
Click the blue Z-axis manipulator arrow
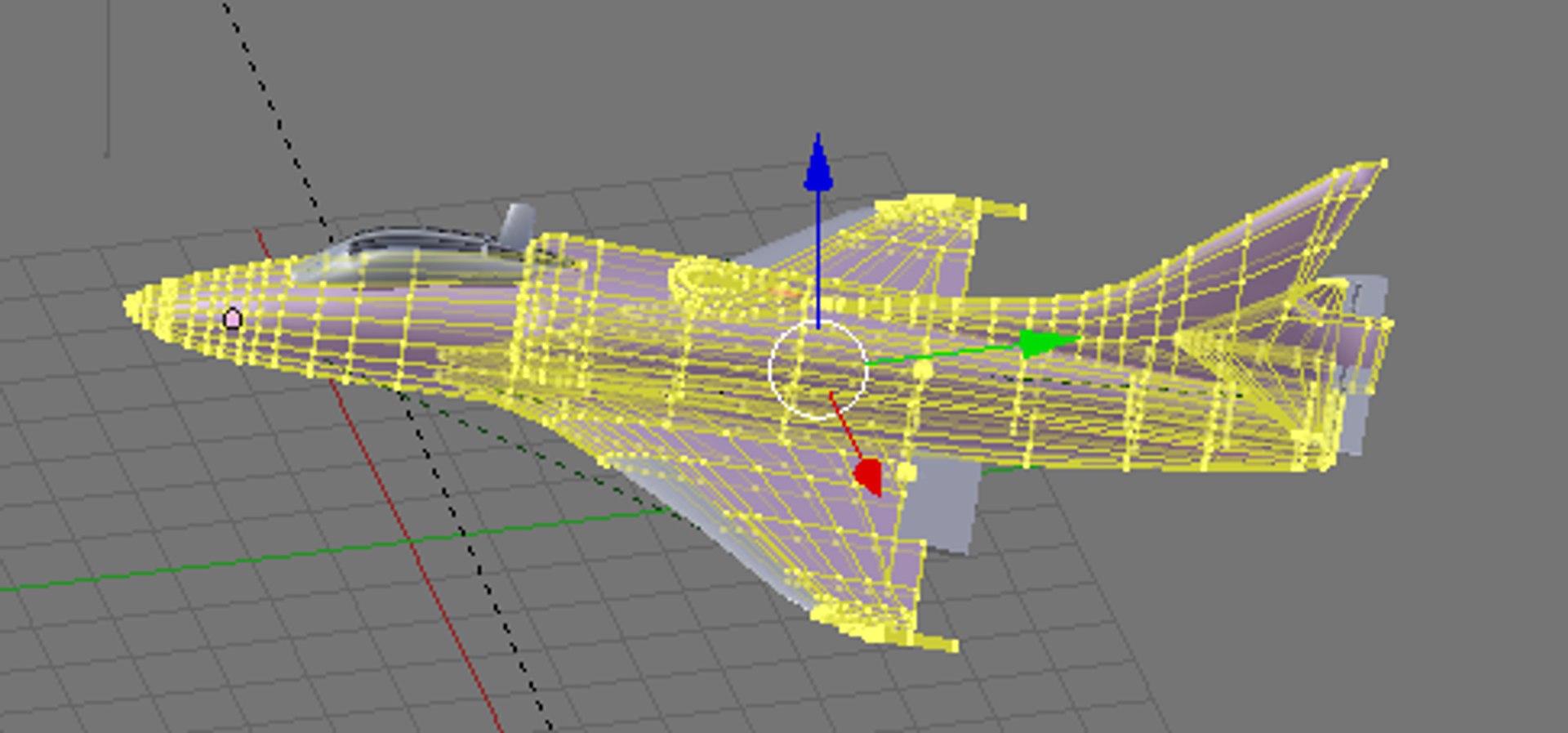coord(818,164)
